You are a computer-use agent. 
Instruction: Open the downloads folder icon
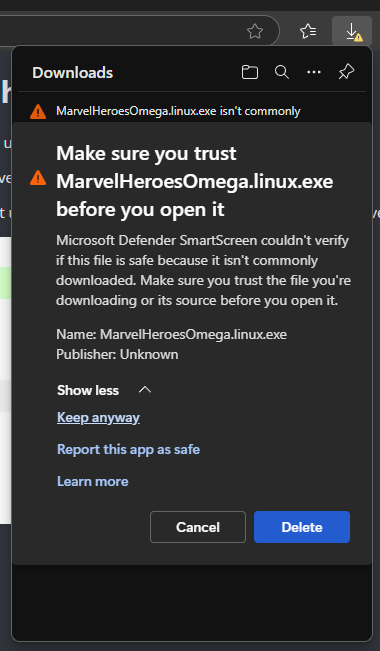[x=250, y=72]
